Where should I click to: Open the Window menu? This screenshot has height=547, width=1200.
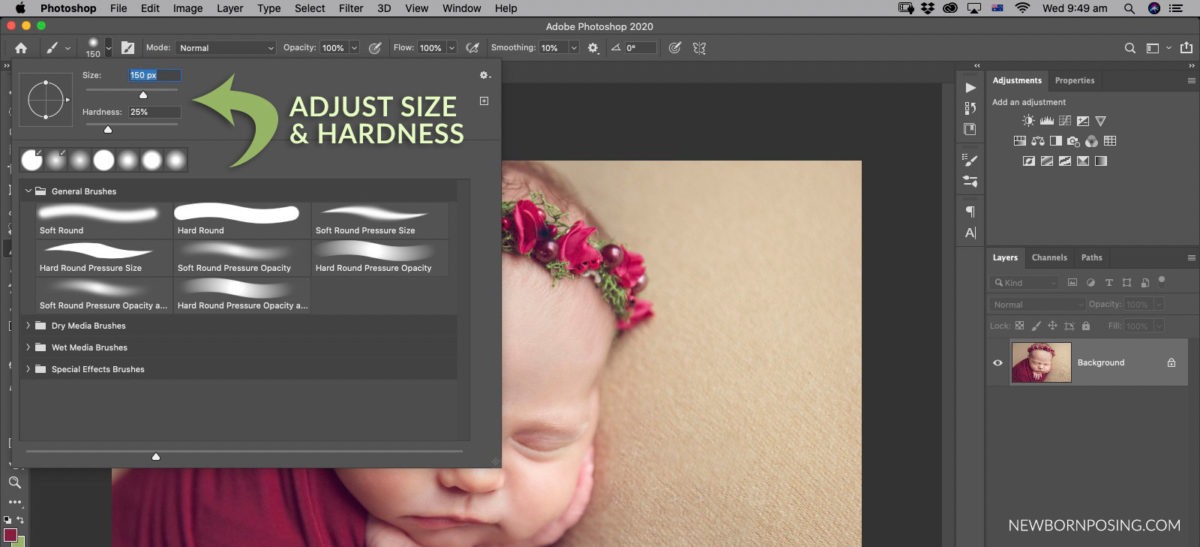click(461, 8)
